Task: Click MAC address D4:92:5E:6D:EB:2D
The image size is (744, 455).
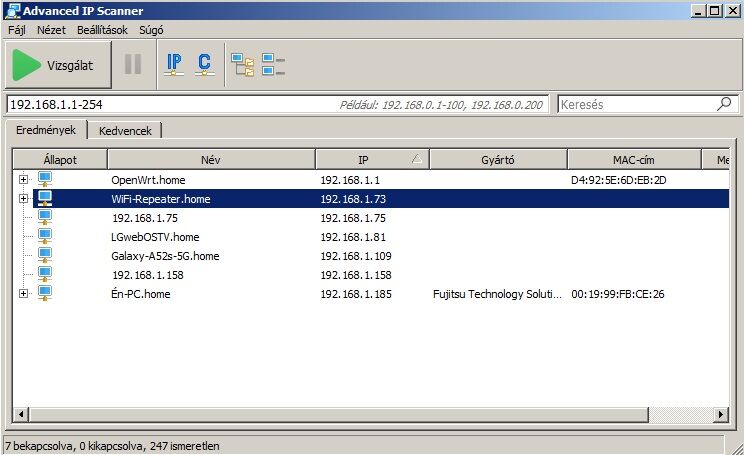Action: point(619,180)
